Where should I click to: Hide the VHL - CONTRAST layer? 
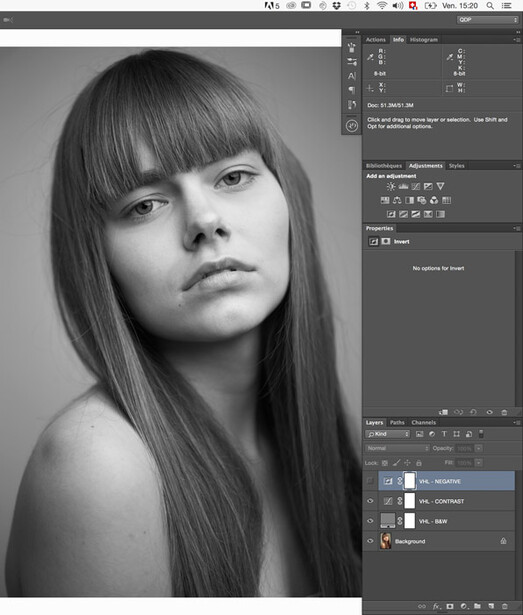[370, 501]
